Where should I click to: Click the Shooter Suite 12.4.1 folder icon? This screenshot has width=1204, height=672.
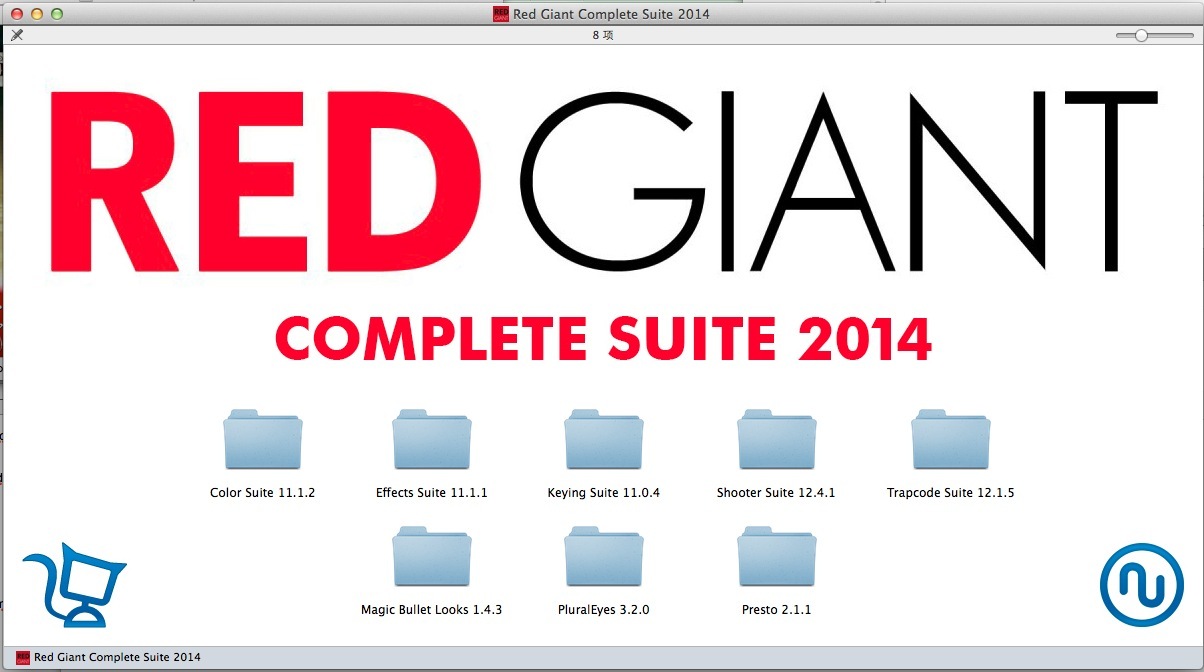(x=776, y=440)
